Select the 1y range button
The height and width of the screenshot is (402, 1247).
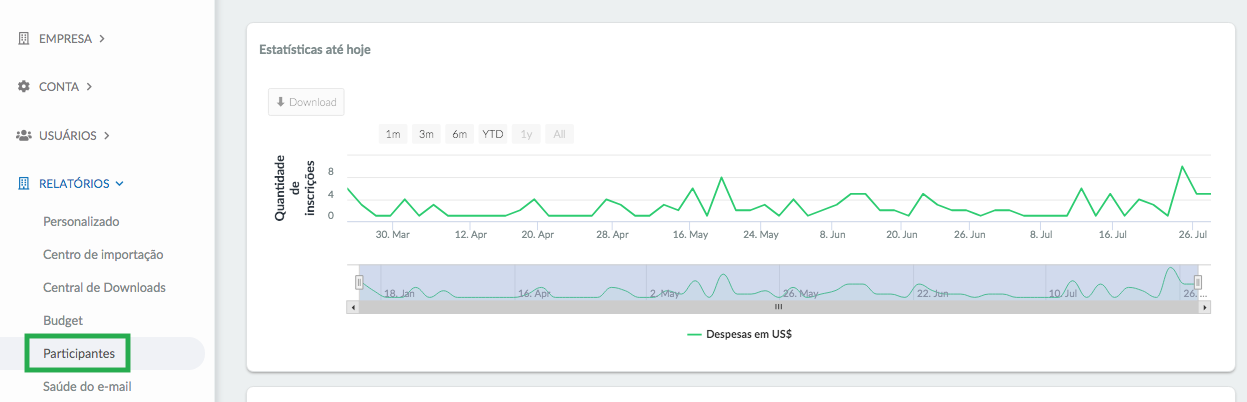pos(526,134)
